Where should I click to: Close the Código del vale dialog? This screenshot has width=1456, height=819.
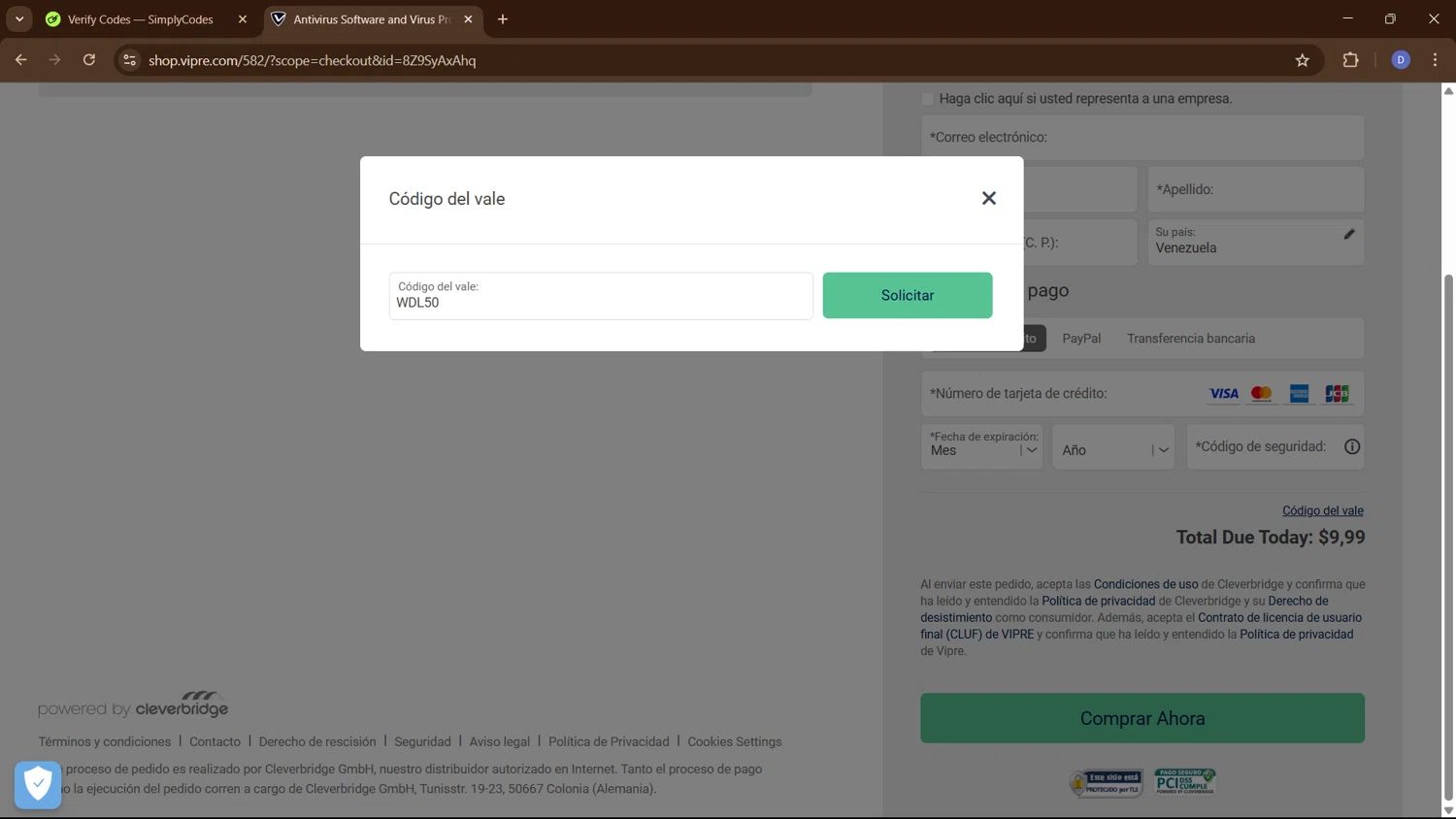[988, 198]
